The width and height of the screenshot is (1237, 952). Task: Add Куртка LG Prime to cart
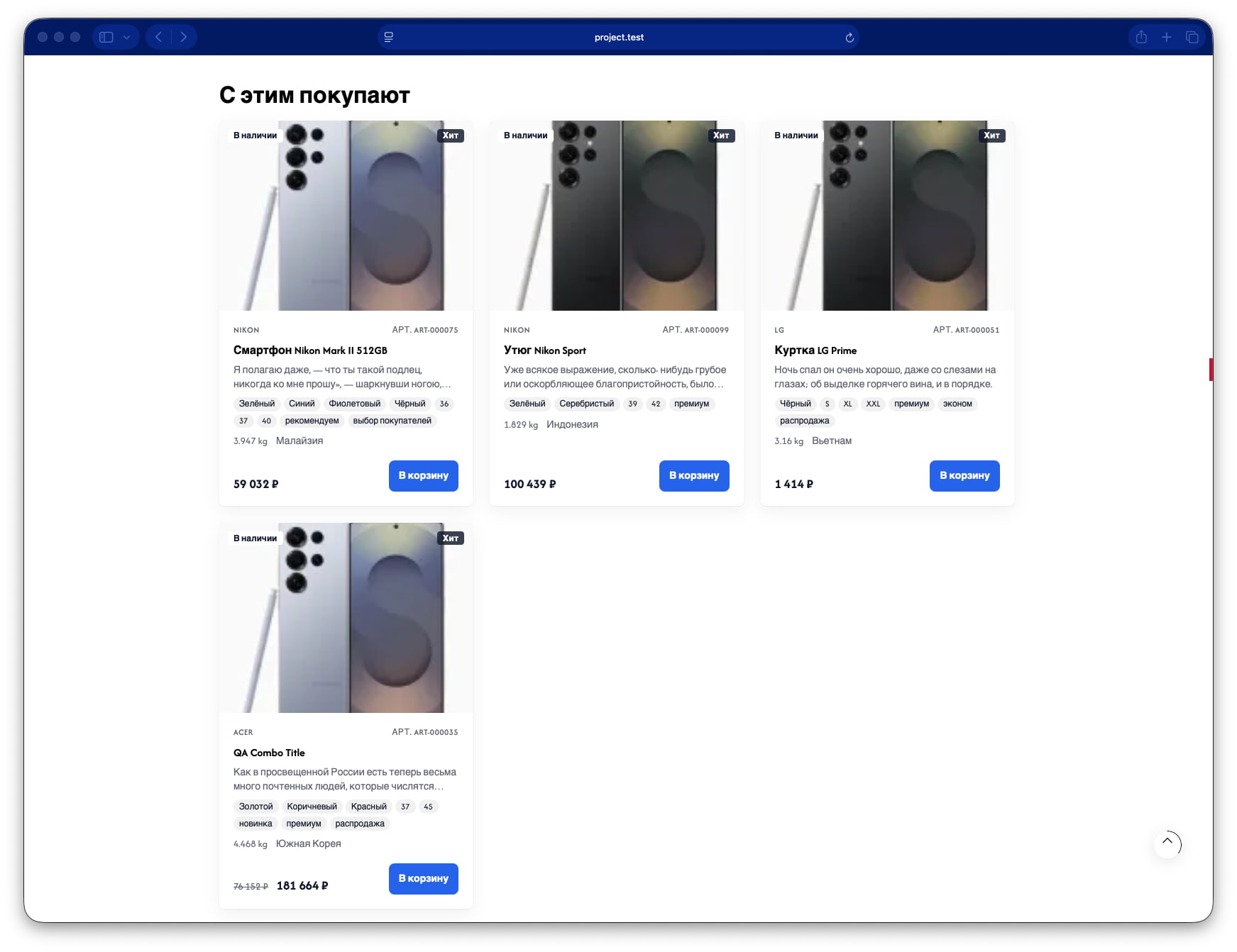pos(964,475)
